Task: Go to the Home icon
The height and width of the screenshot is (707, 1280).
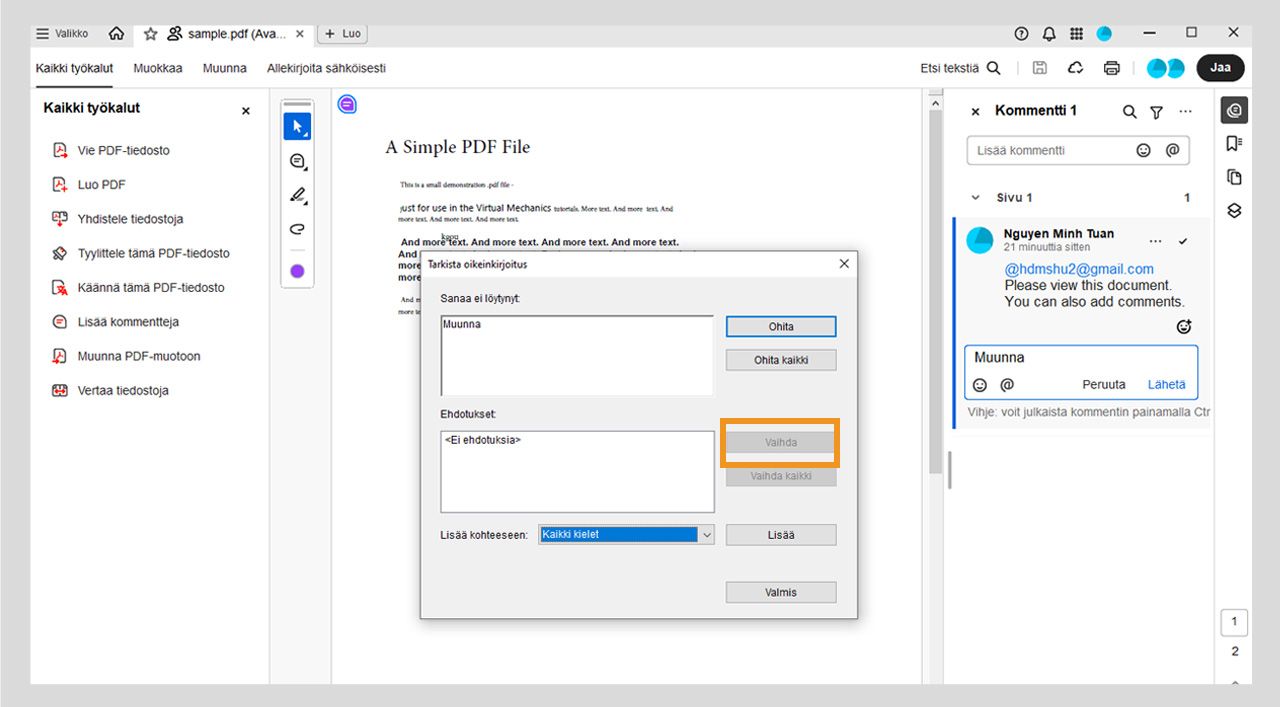Action: (x=116, y=33)
